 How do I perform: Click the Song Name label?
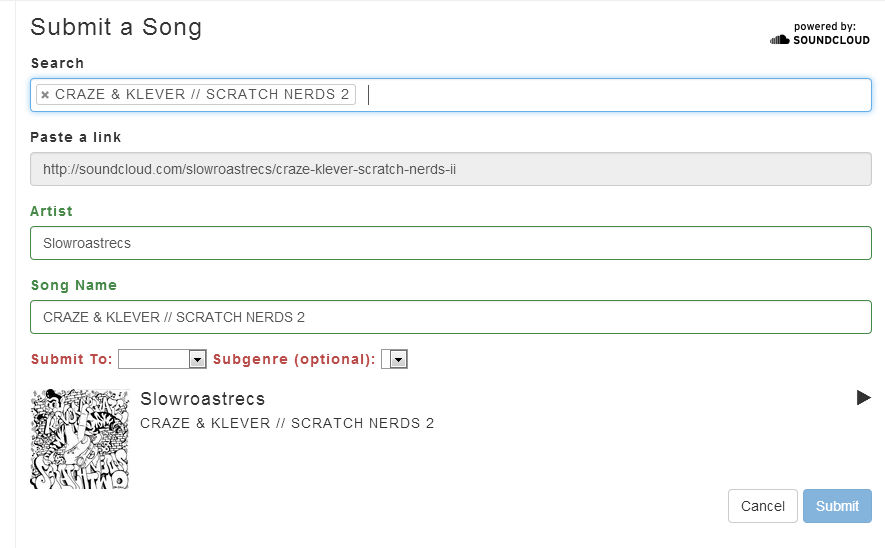(73, 286)
